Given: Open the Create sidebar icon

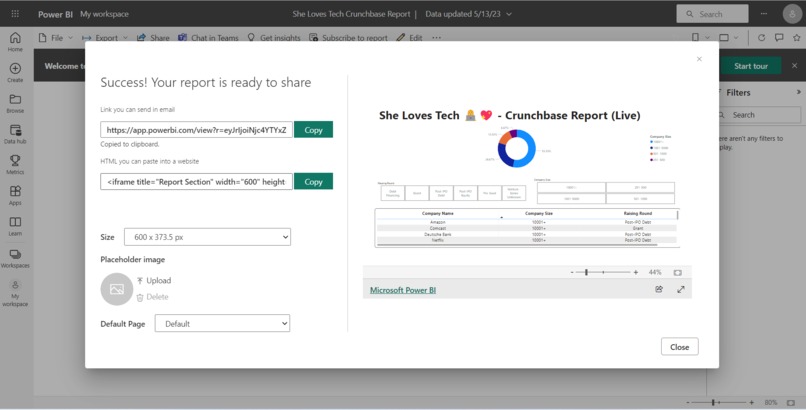Looking at the screenshot, I should (x=15, y=72).
